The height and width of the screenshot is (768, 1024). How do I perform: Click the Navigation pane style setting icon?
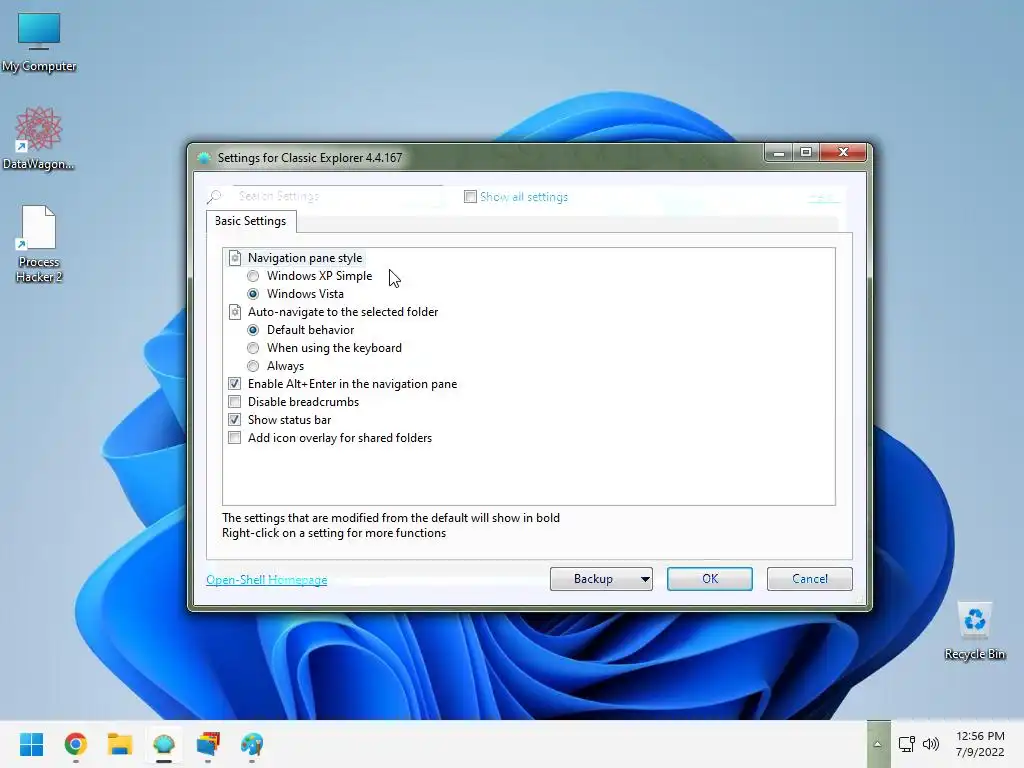235,258
